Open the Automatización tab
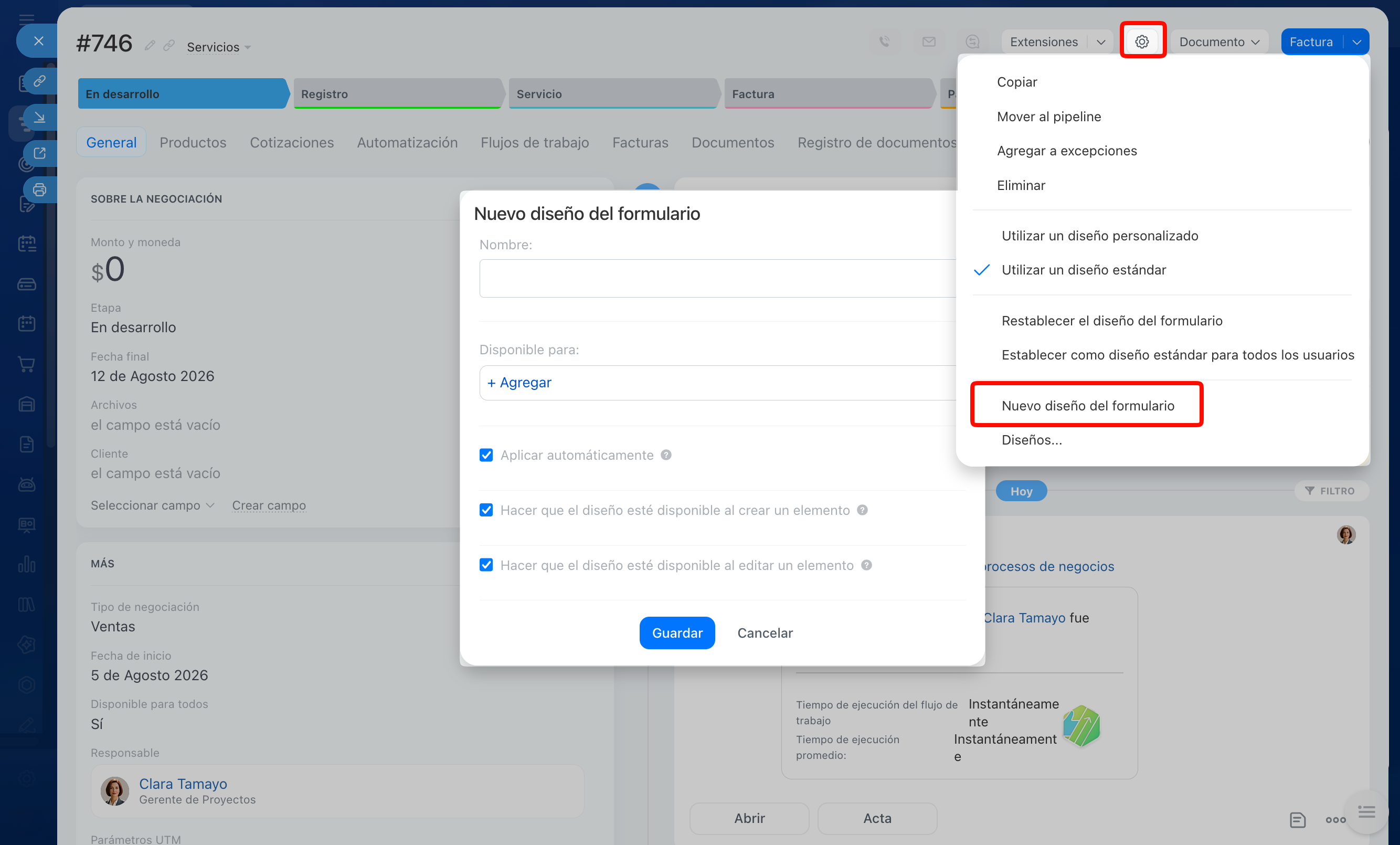Viewport: 1400px width, 845px height. coord(407,142)
